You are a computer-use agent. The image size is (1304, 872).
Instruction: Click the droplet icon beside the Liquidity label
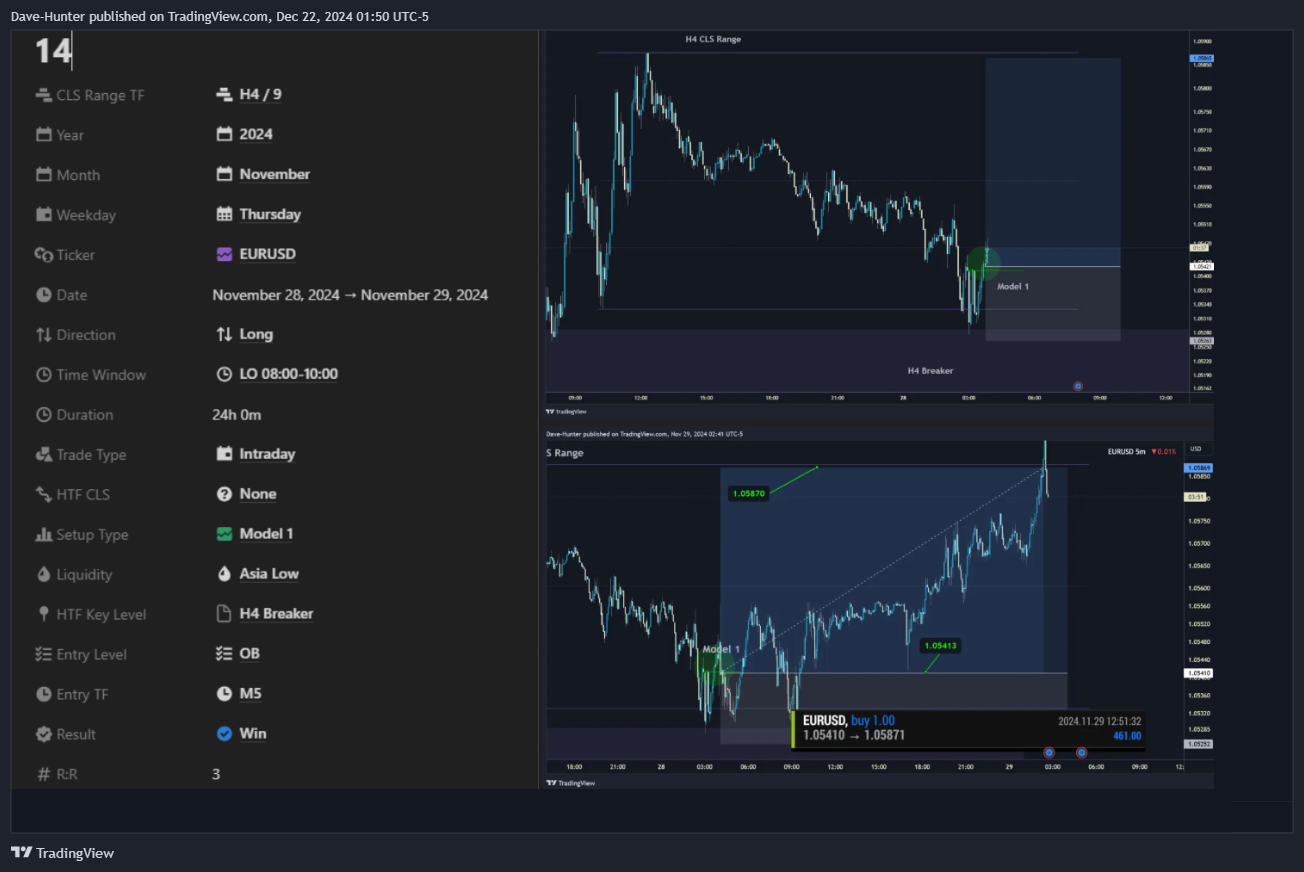(43, 575)
